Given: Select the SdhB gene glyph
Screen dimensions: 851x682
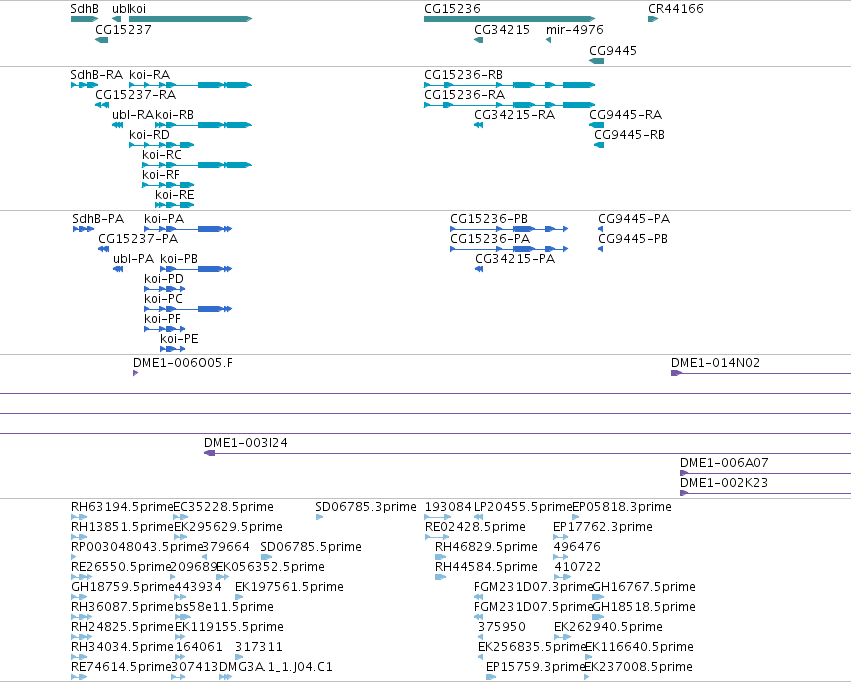Looking at the screenshot, I should pyautogui.click(x=84, y=19).
